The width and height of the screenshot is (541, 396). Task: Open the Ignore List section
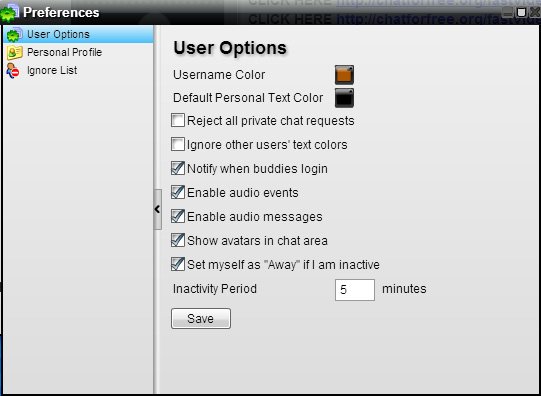52,70
